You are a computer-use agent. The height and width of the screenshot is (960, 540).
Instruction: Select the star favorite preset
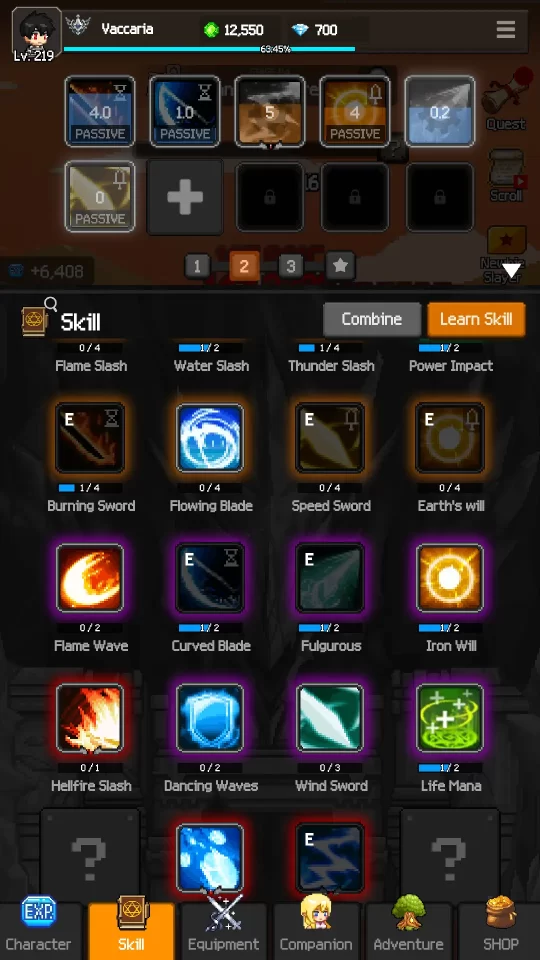[340, 266]
